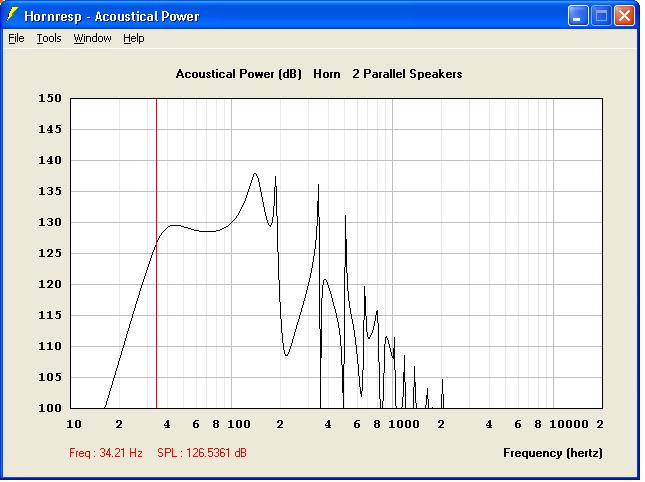Maximize the Hornresp window

click(x=601, y=16)
